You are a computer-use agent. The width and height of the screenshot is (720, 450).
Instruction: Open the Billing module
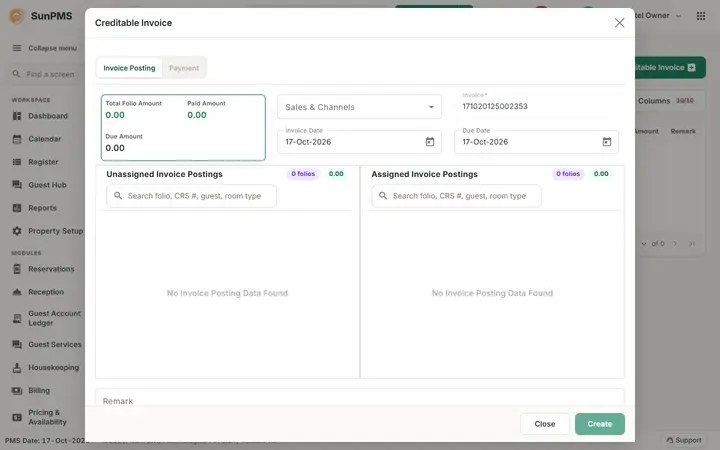(x=39, y=390)
